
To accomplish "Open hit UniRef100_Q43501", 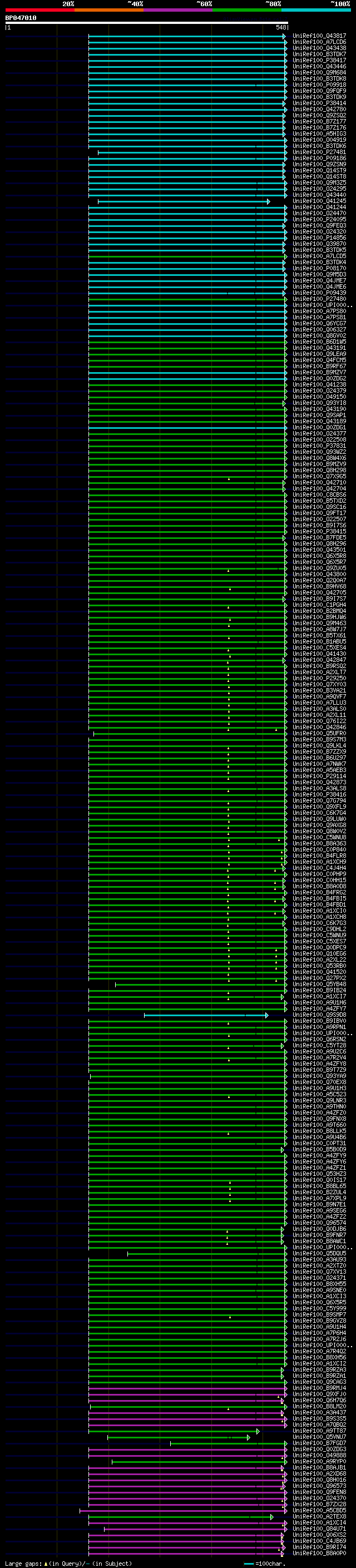I will tap(319, 550).
